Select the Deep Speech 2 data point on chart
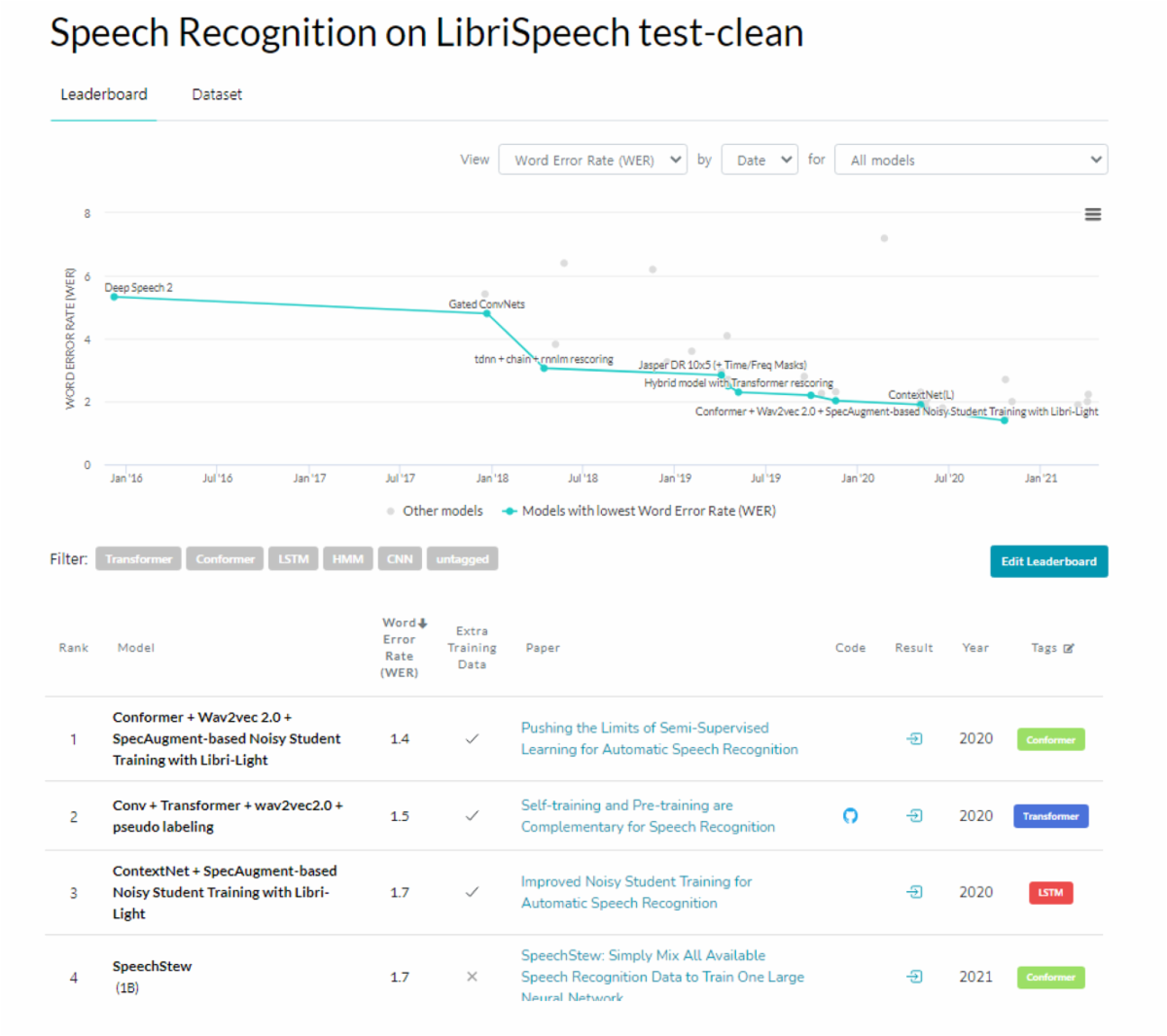Image resolution: width=1167 pixels, height=1036 pixels. click(114, 297)
